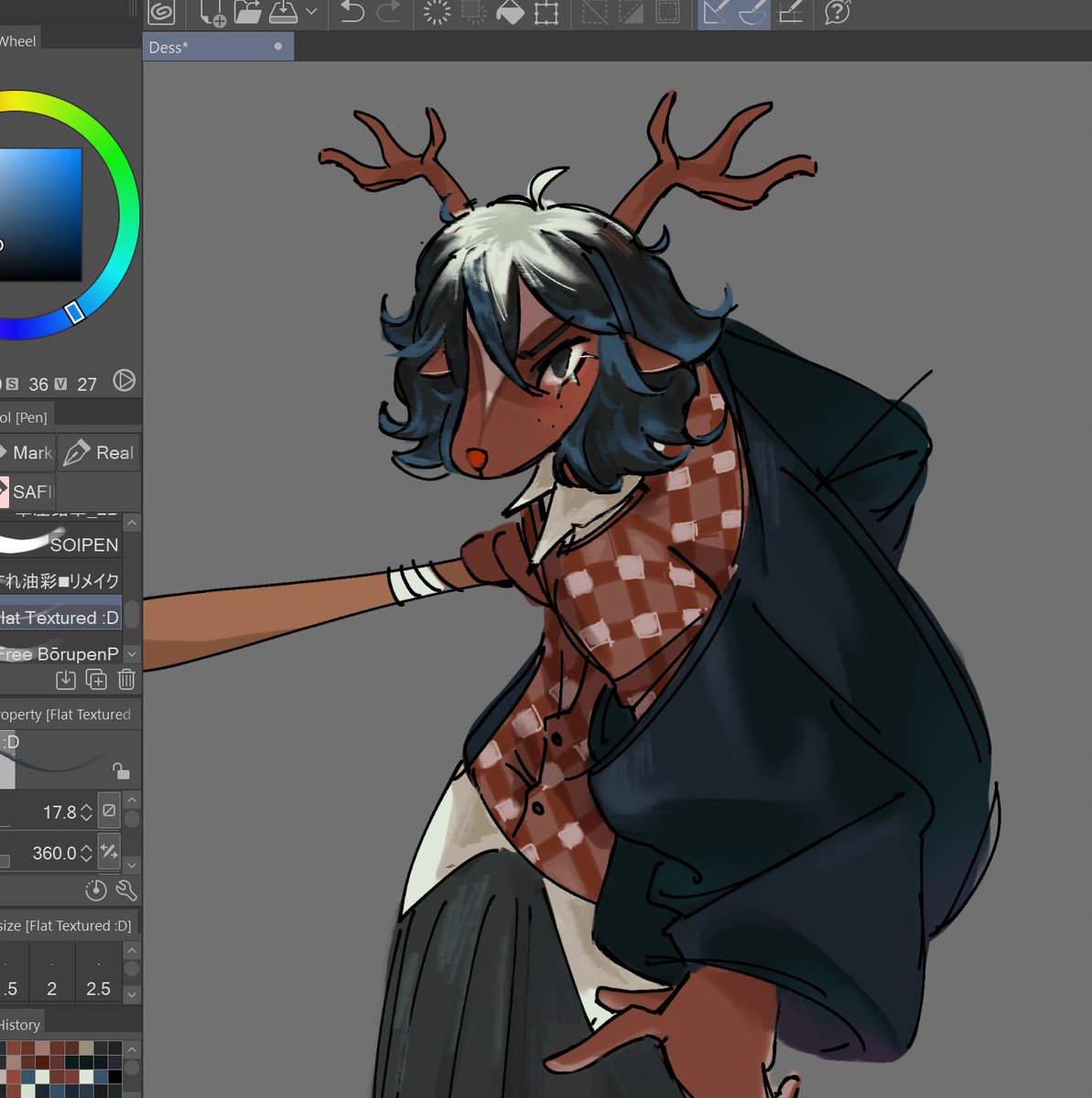Close the Dess* tab via dot indicator
Image resolution: width=1092 pixels, height=1098 pixels.
tap(278, 46)
